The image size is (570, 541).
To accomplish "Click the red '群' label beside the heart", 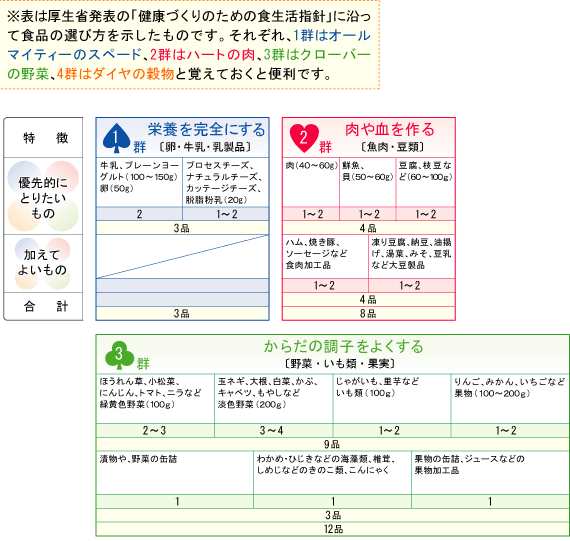I will pyautogui.click(x=325, y=147).
